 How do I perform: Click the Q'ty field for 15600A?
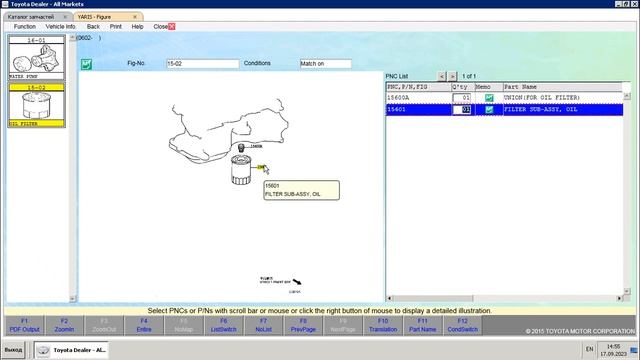(x=462, y=98)
